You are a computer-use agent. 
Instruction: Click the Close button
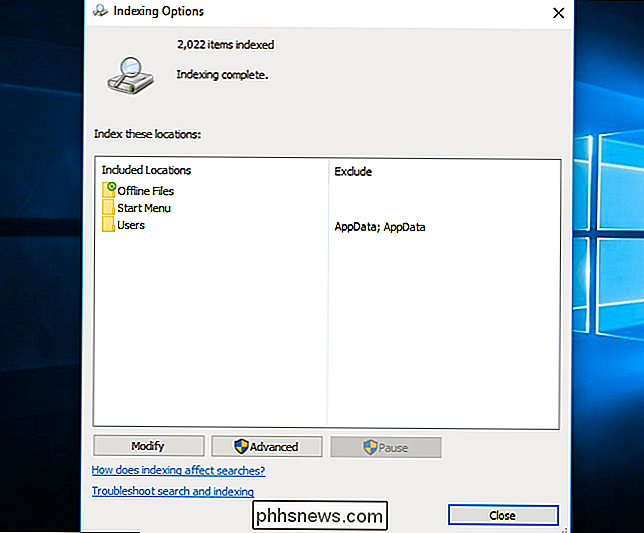pos(503,515)
